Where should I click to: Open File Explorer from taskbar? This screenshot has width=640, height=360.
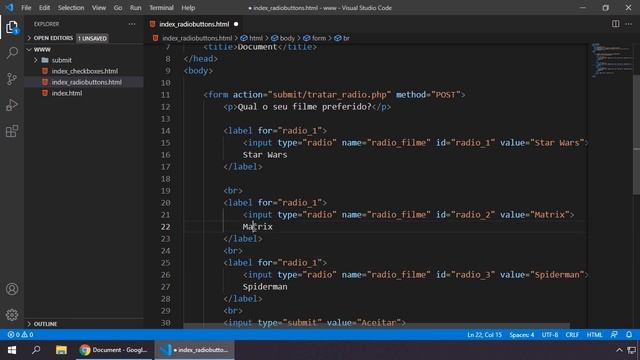click(x=61, y=350)
